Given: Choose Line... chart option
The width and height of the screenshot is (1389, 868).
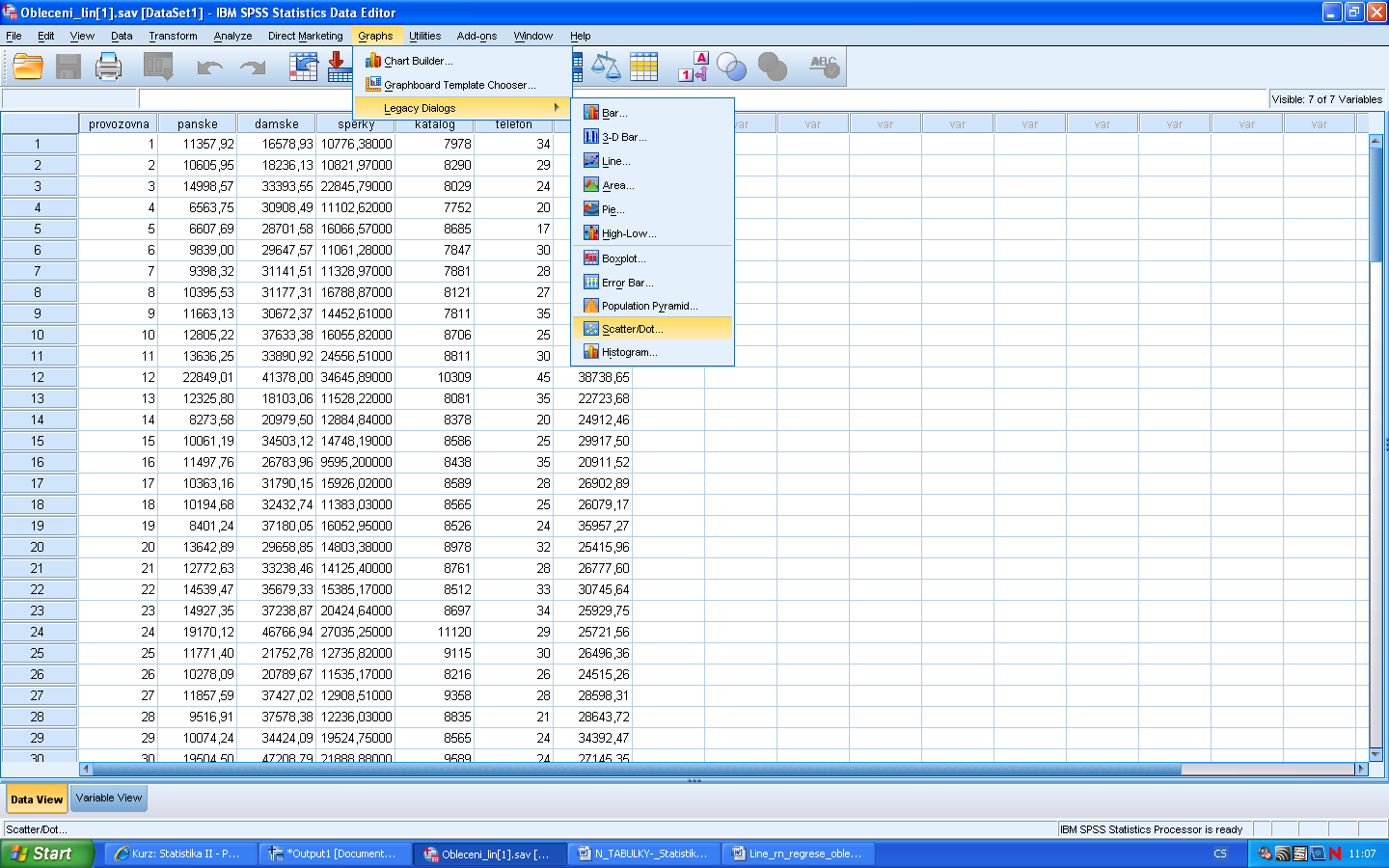Looking at the screenshot, I should click(x=652, y=161).
